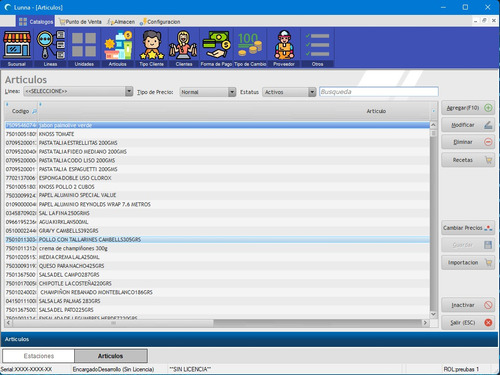The image size is (500, 375).
Task: Restore the inner Articulos child window
Action: coord(484,21)
